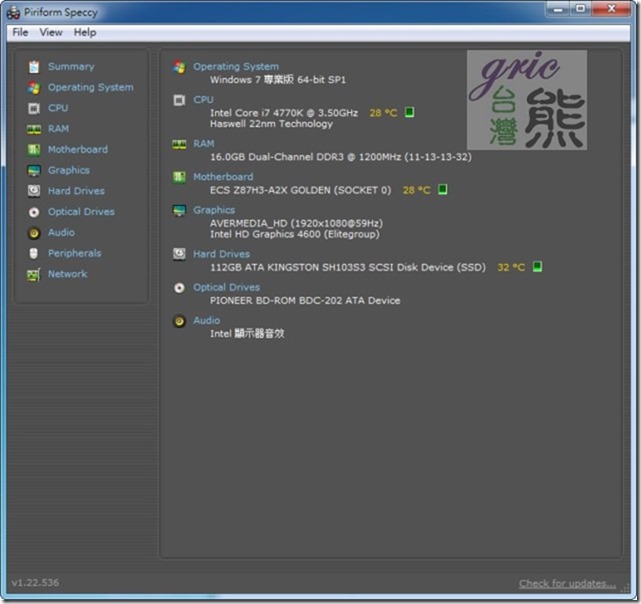Click the CPU chip icon in summary pane
The image size is (641, 604).
pos(179,100)
